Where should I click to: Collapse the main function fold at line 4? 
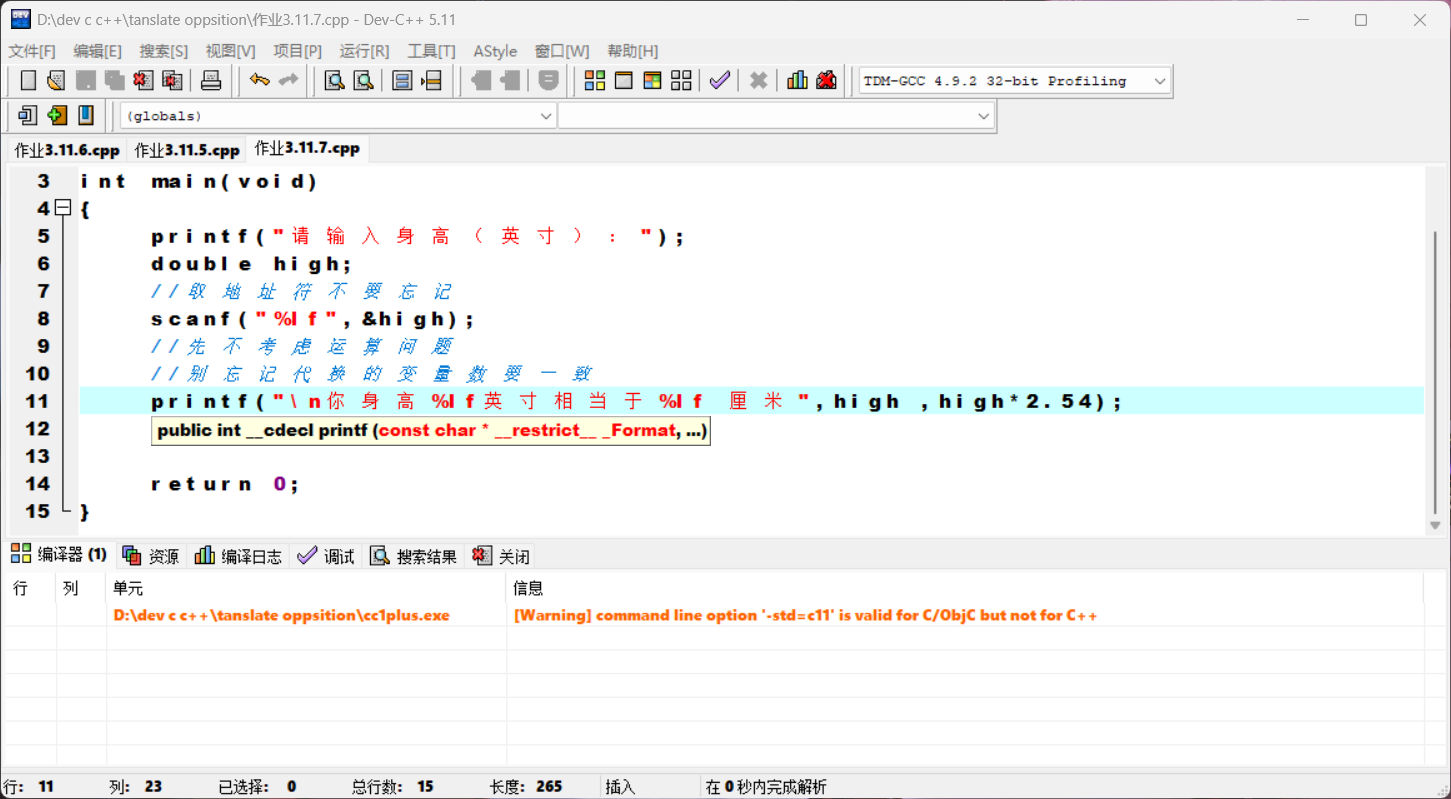coord(62,208)
